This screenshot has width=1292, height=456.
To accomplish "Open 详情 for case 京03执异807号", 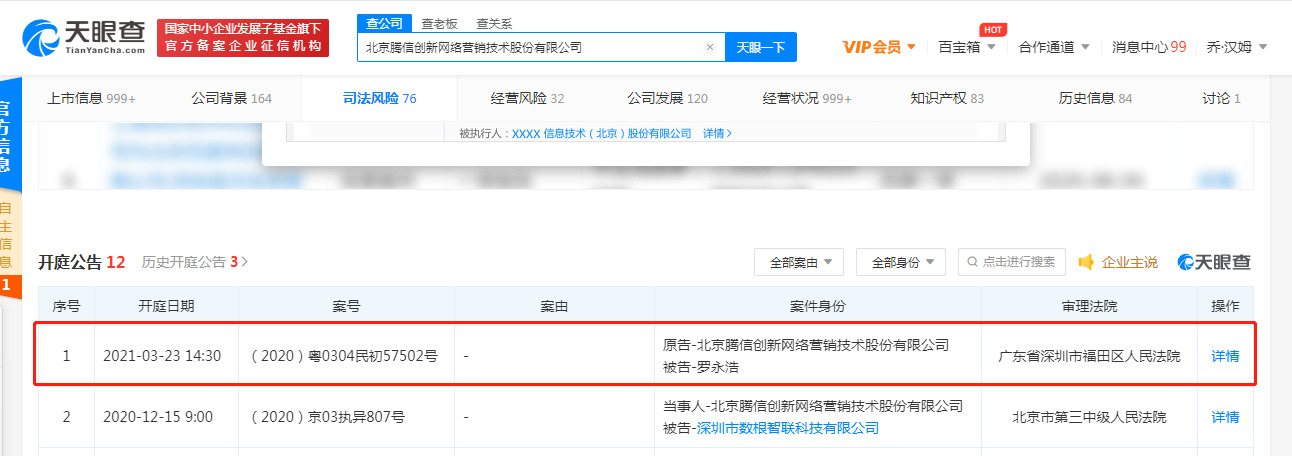I will [1225, 417].
